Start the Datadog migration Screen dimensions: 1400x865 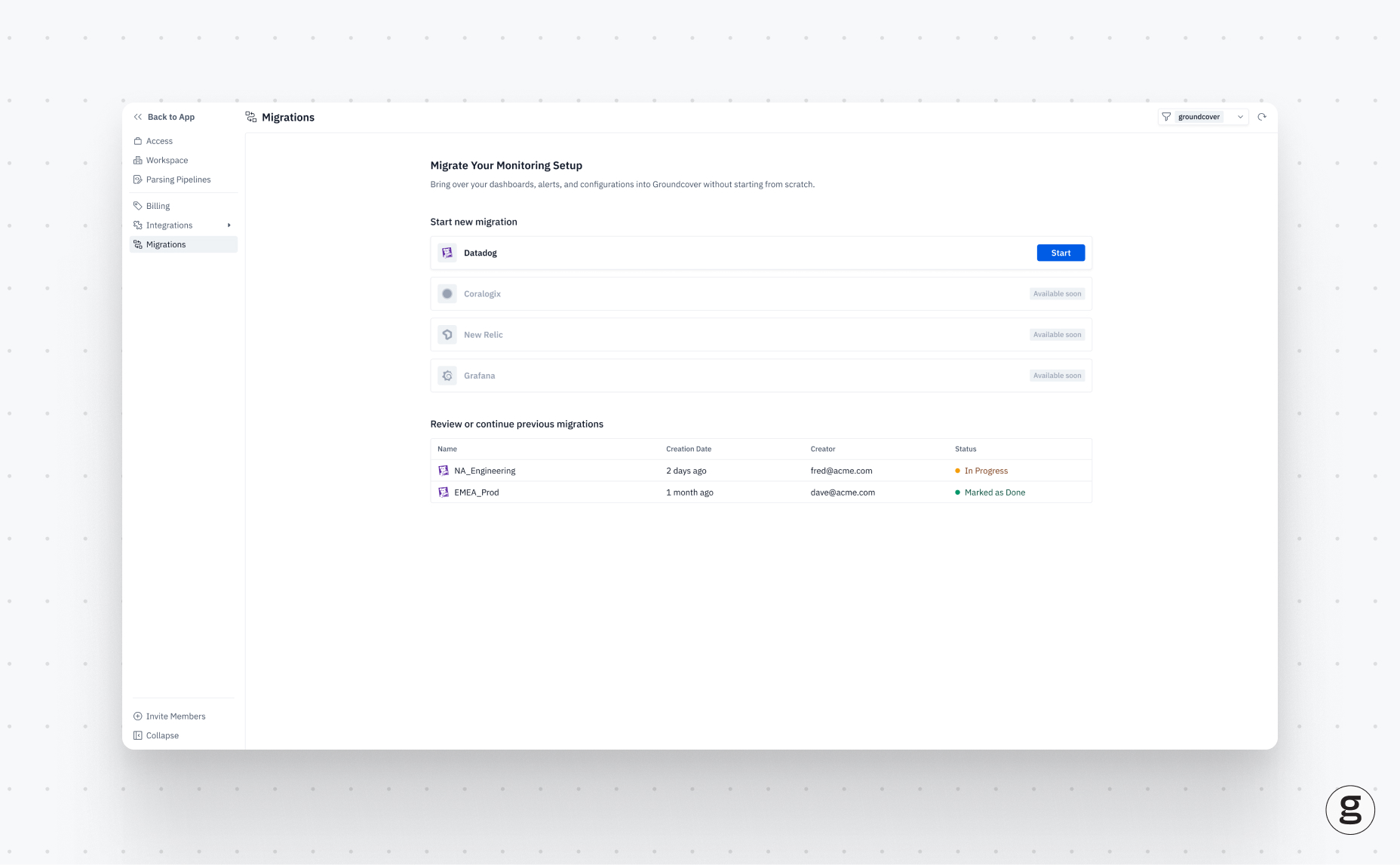[1061, 253]
